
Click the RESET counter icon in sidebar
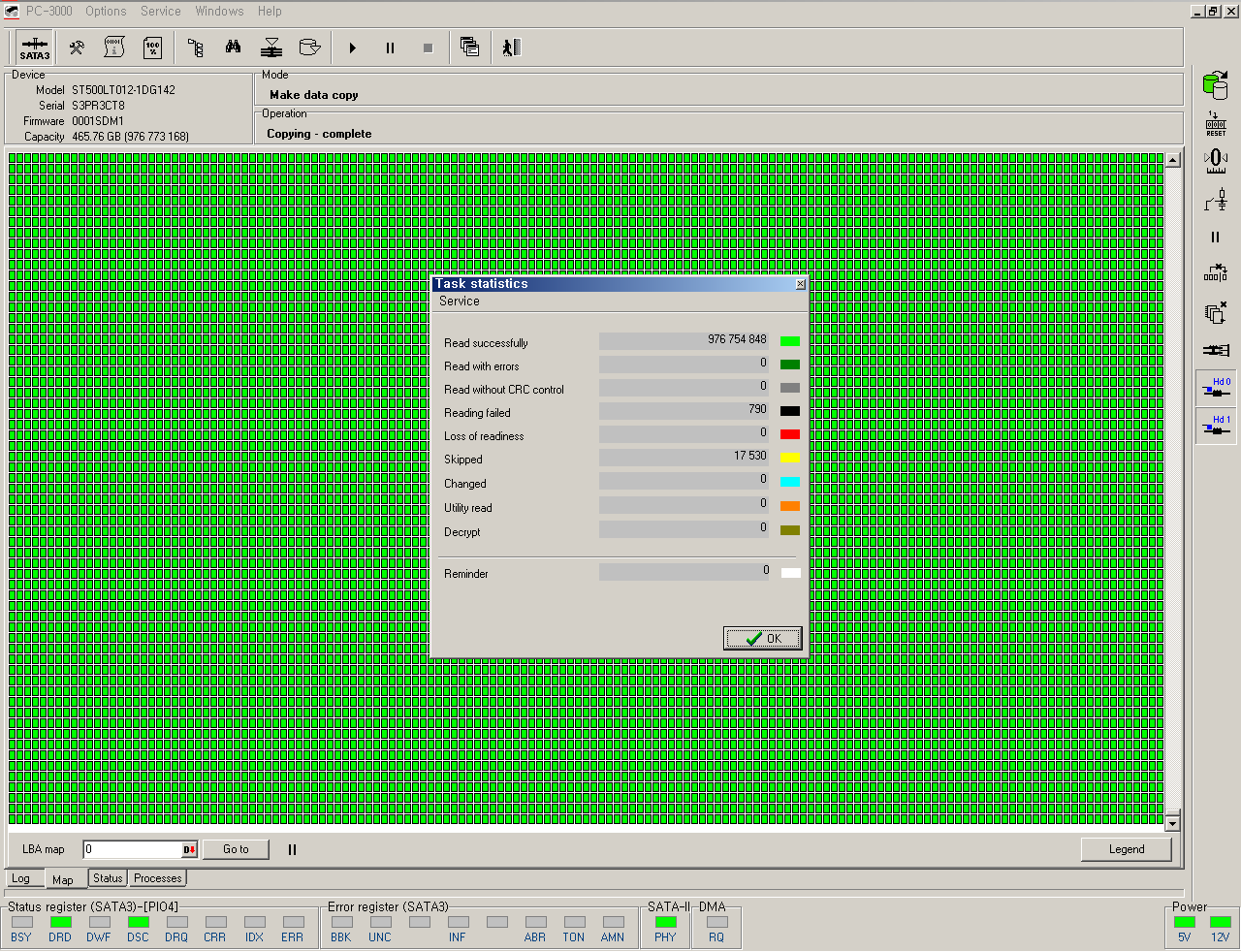pos(1216,124)
